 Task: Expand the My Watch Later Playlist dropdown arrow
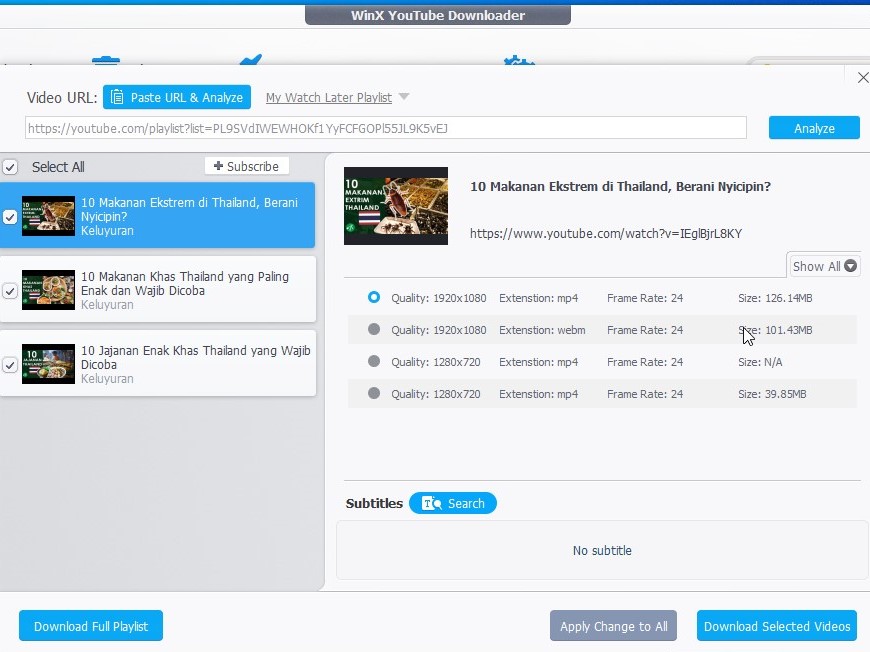[x=404, y=97]
